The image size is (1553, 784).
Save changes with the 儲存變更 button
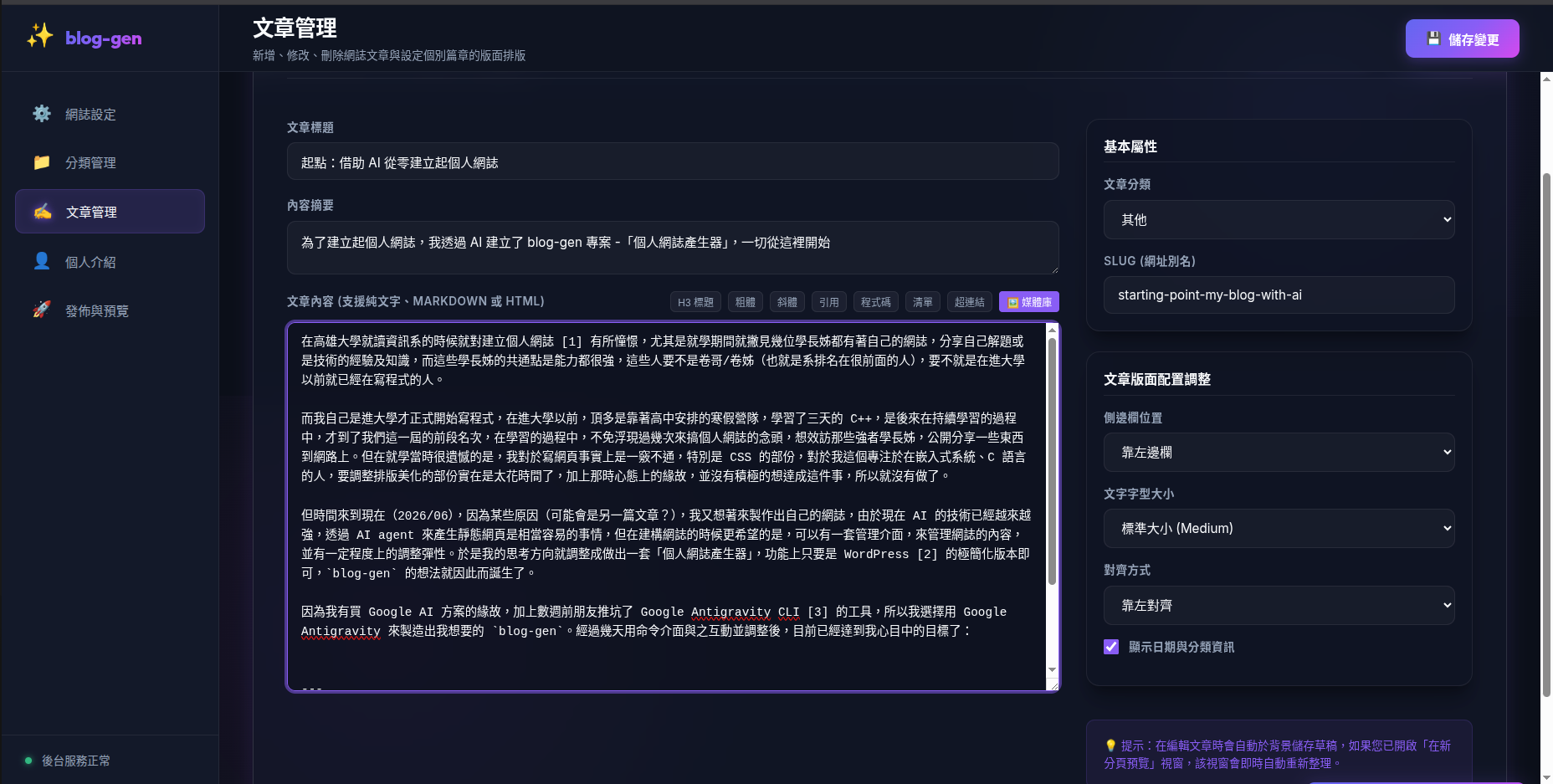pos(1462,38)
